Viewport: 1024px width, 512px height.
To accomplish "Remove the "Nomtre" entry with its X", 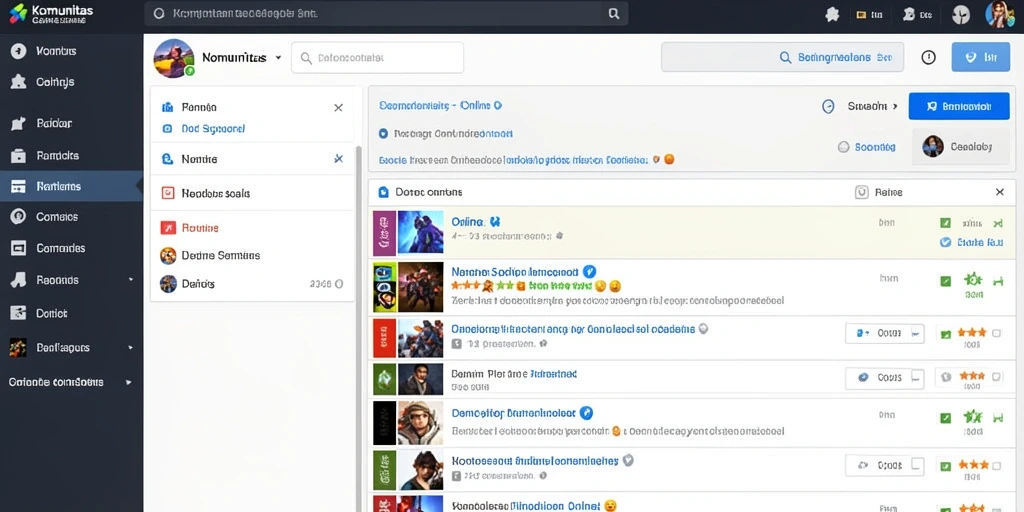I will (x=338, y=159).
